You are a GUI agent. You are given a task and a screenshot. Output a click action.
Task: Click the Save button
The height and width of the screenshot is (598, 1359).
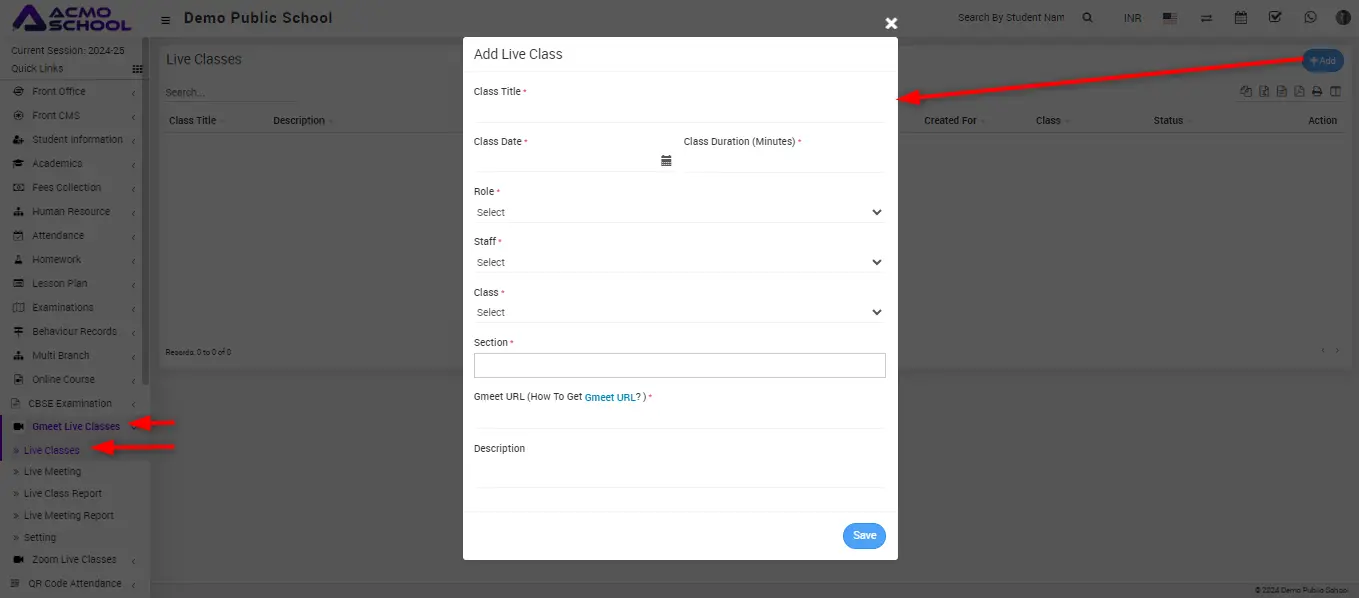click(x=864, y=536)
